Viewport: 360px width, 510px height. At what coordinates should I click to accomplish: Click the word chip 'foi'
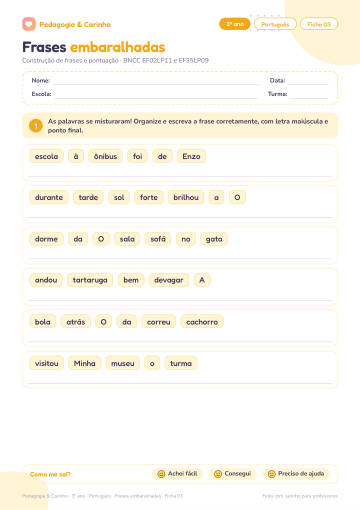pos(137,156)
